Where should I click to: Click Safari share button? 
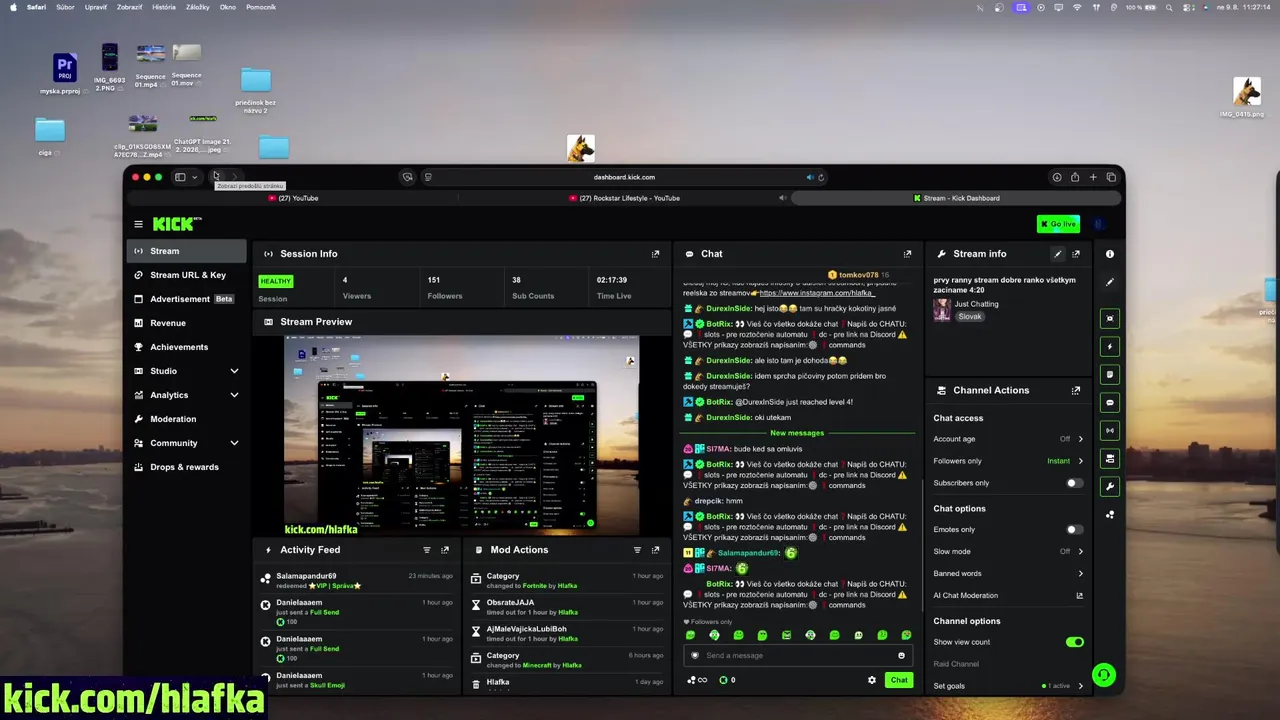[1075, 177]
